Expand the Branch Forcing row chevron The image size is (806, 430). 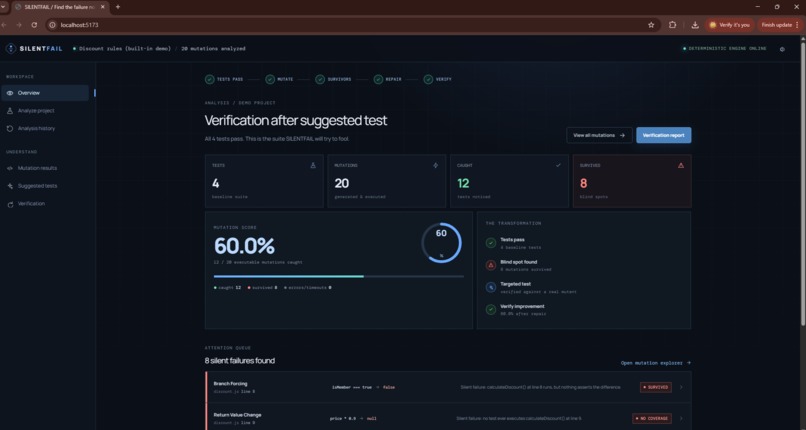point(682,387)
